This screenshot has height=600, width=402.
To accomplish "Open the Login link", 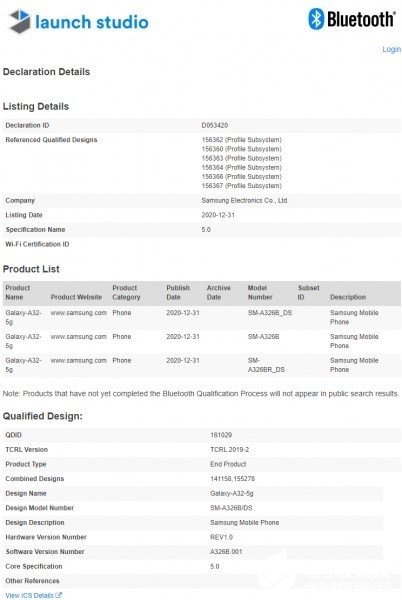I will click(391, 49).
